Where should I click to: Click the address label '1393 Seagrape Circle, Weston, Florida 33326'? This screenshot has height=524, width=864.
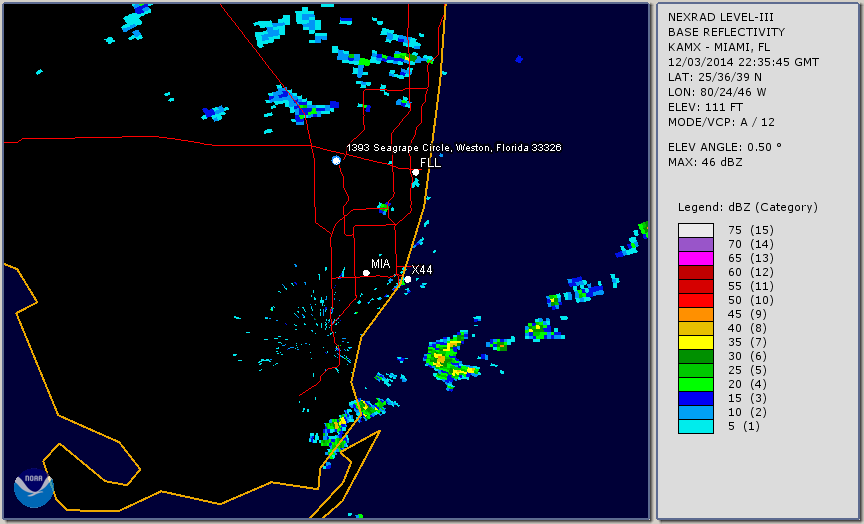coord(453,148)
